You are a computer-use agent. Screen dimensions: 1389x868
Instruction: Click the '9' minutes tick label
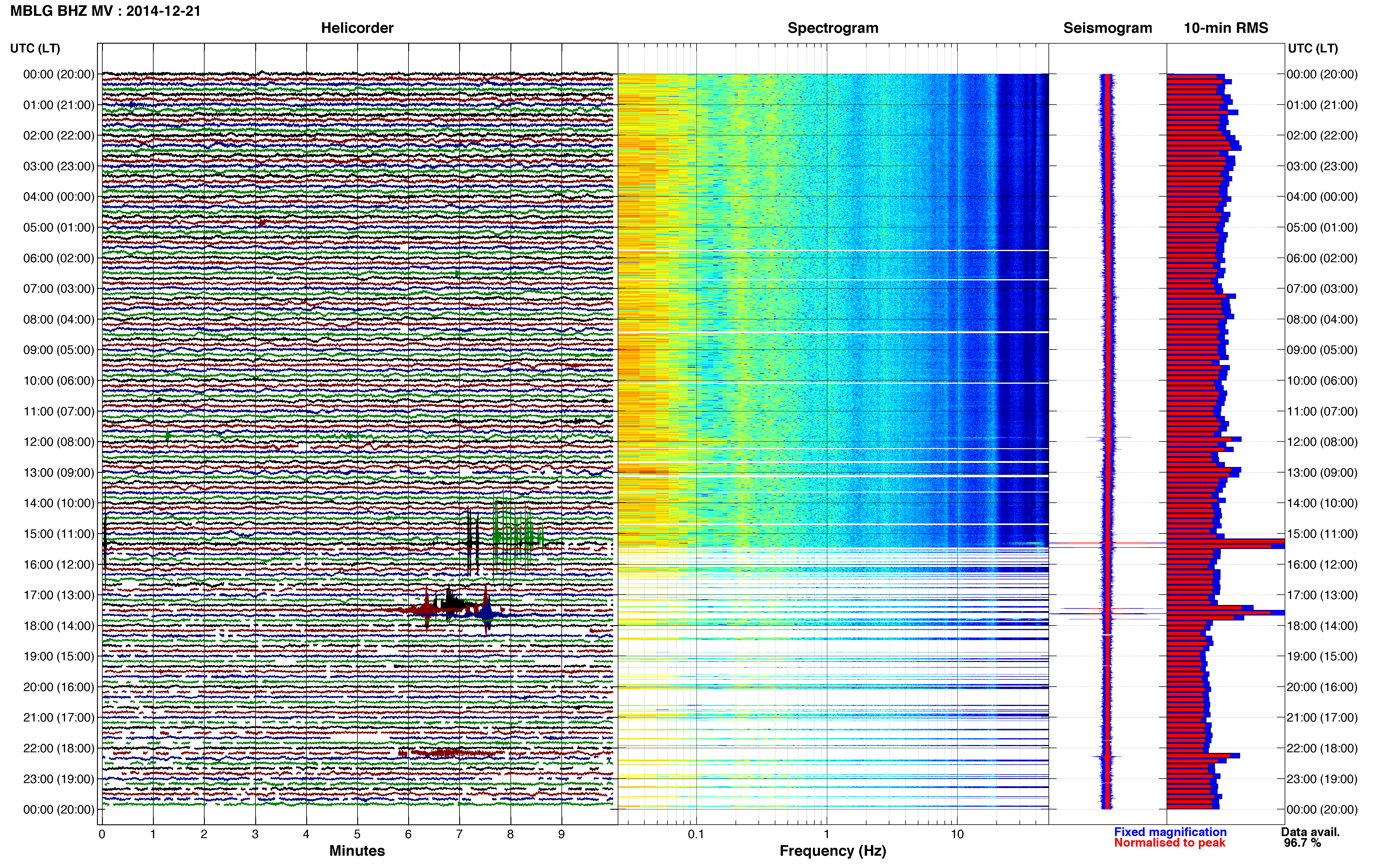click(x=561, y=834)
